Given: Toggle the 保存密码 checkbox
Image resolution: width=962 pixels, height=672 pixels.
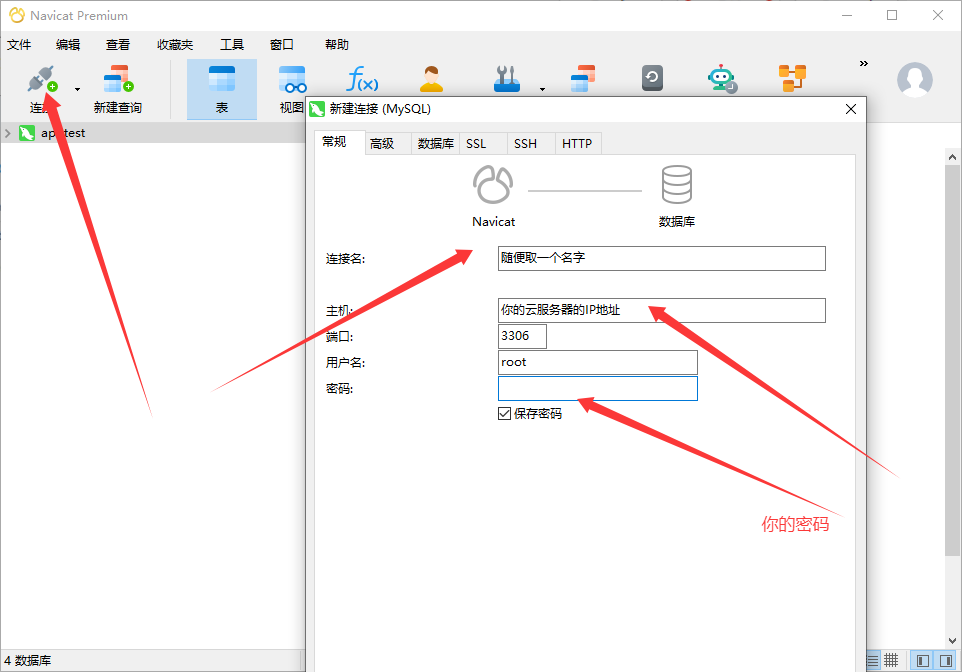Looking at the screenshot, I should point(504,414).
